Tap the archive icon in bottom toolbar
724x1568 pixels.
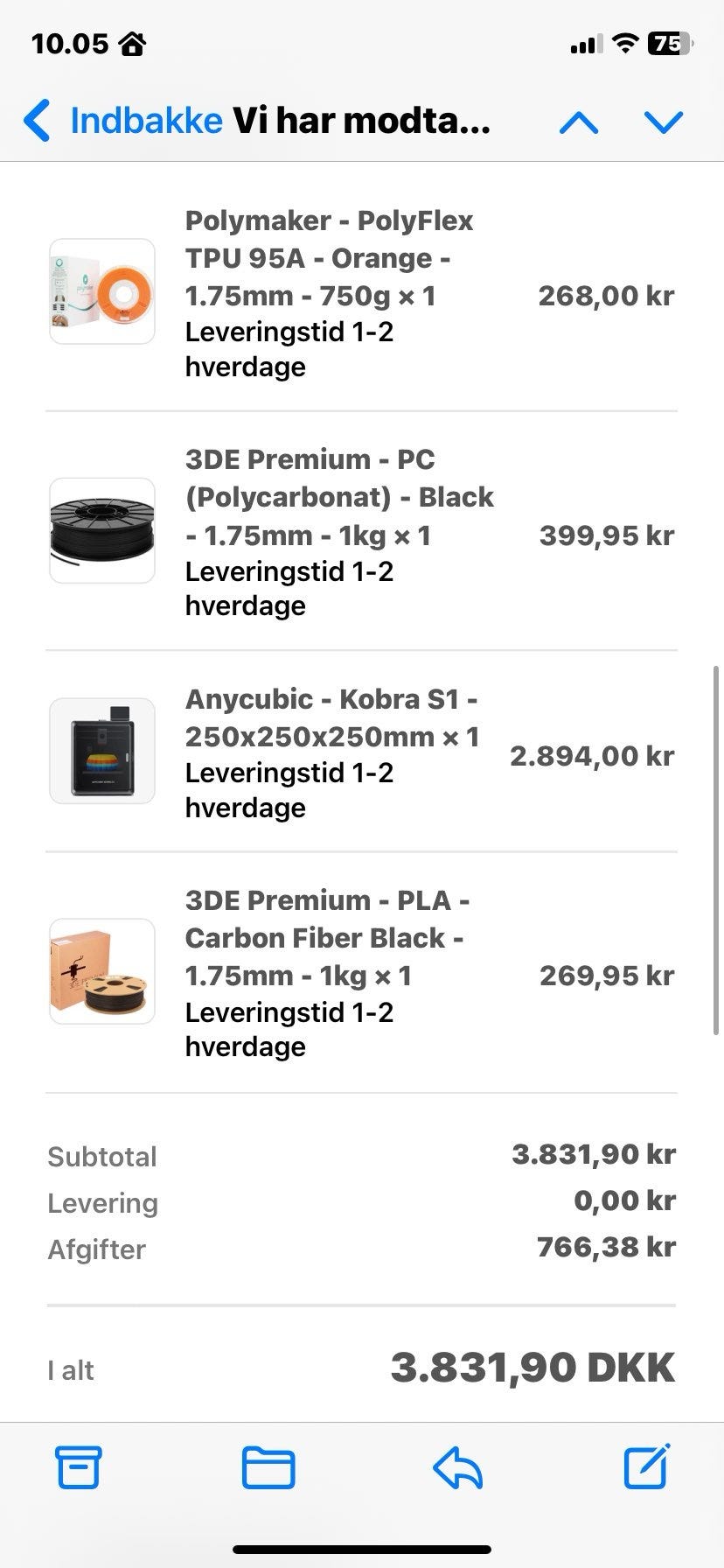point(79,1466)
